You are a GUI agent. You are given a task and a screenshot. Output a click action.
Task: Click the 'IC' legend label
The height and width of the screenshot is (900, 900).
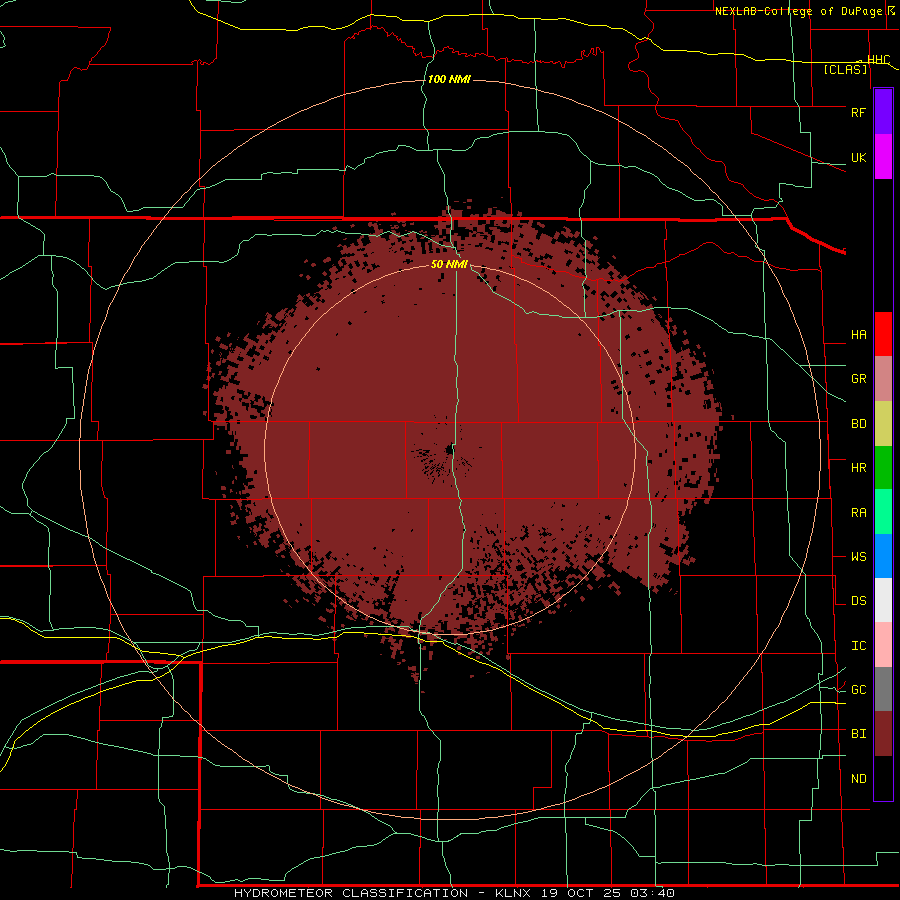tap(858, 646)
